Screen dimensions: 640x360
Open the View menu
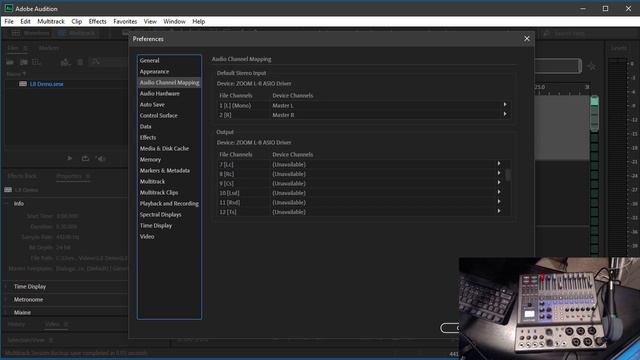click(x=150, y=21)
